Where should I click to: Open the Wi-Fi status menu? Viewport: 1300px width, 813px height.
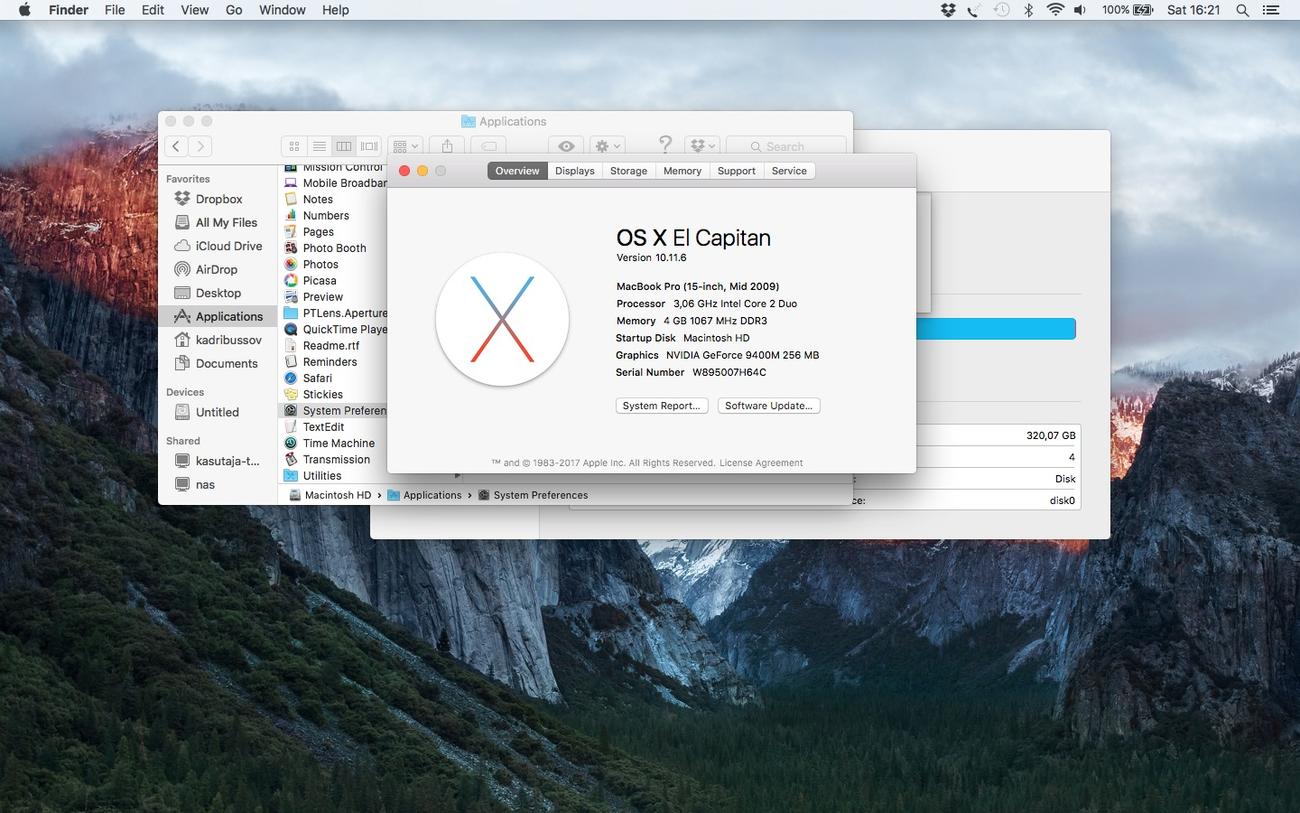1055,10
